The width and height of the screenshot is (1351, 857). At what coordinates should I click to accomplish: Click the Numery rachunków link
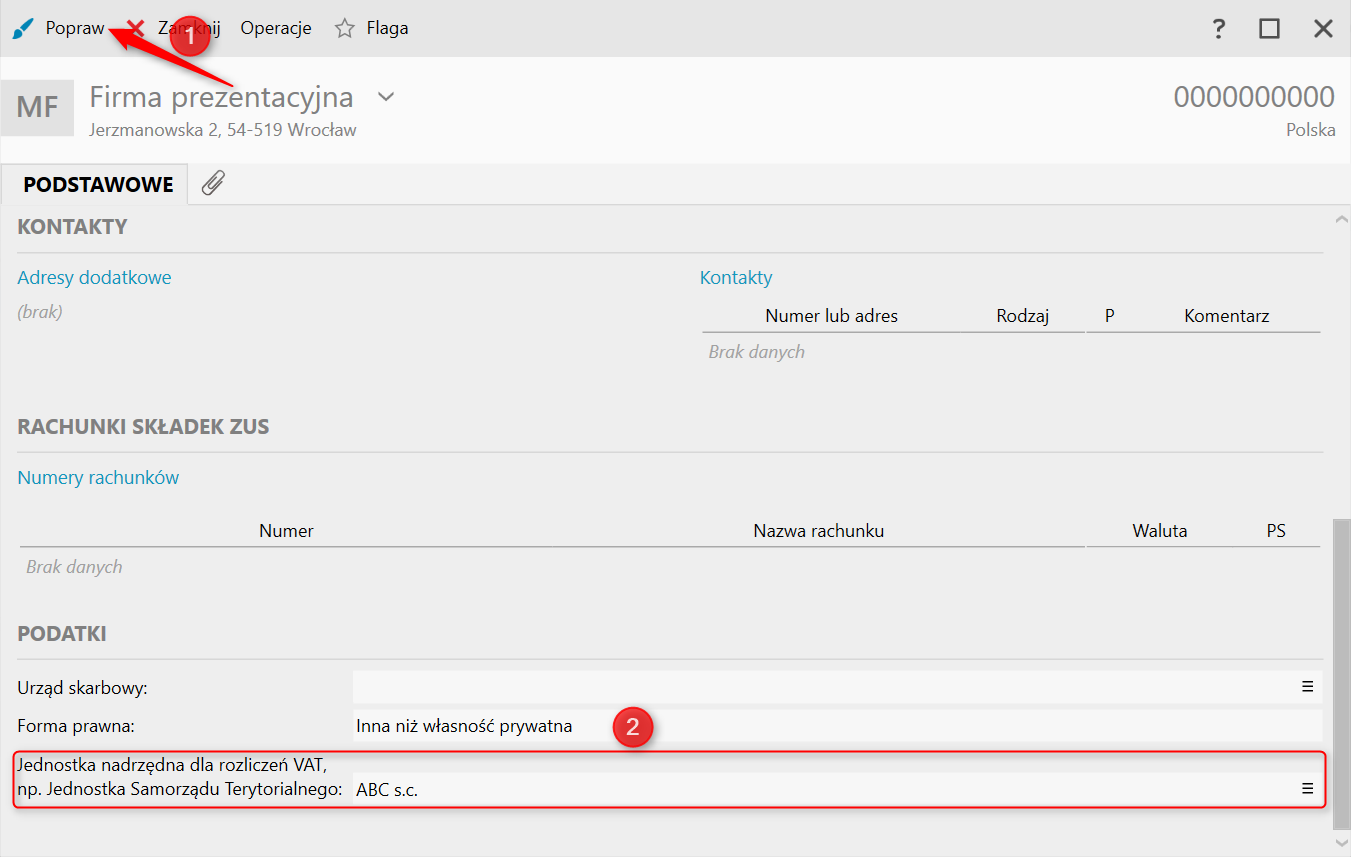click(98, 478)
